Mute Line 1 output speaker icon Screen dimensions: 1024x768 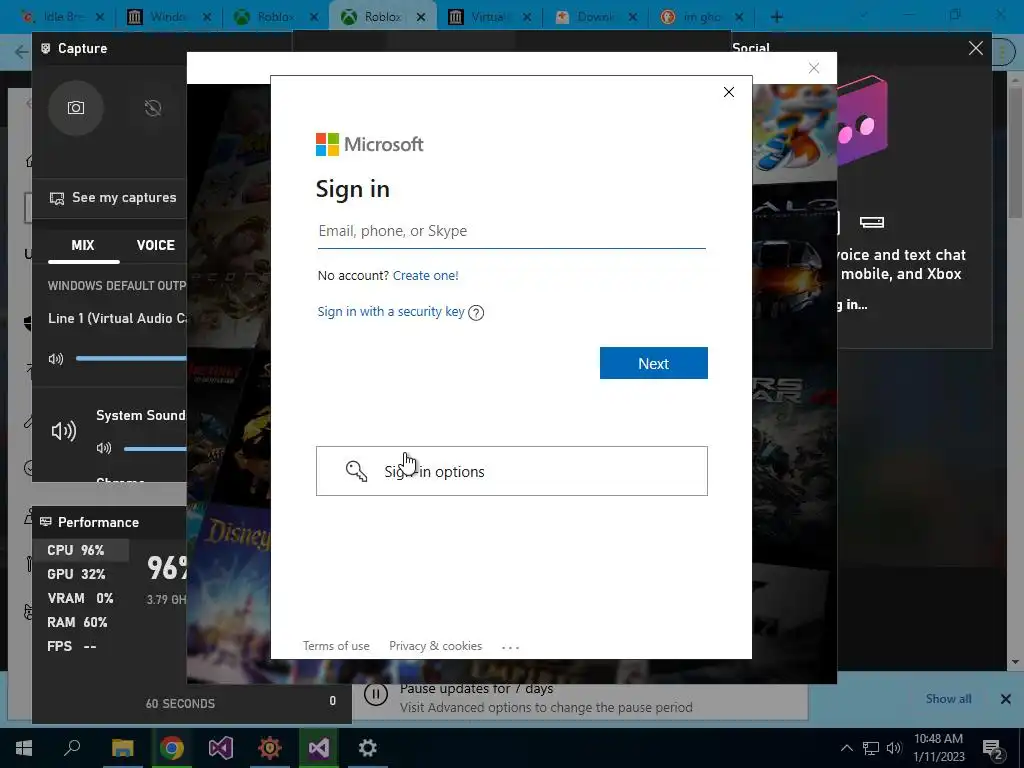pyautogui.click(x=56, y=359)
